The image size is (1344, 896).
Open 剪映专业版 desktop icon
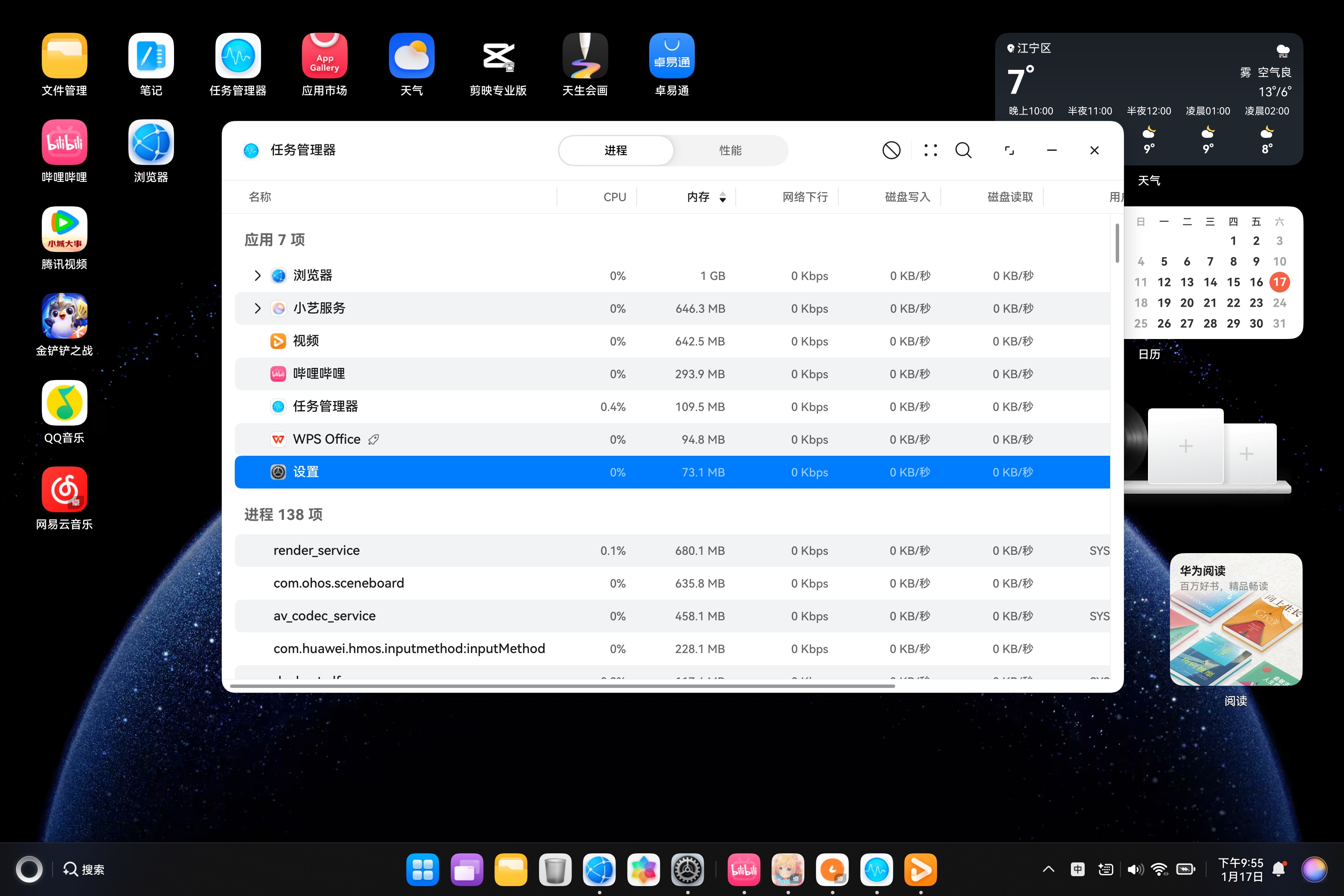[x=498, y=56]
